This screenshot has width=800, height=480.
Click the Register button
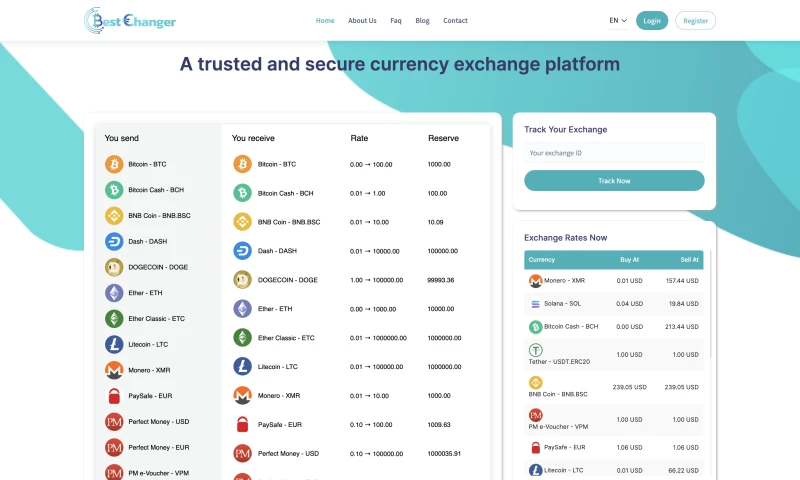point(695,20)
